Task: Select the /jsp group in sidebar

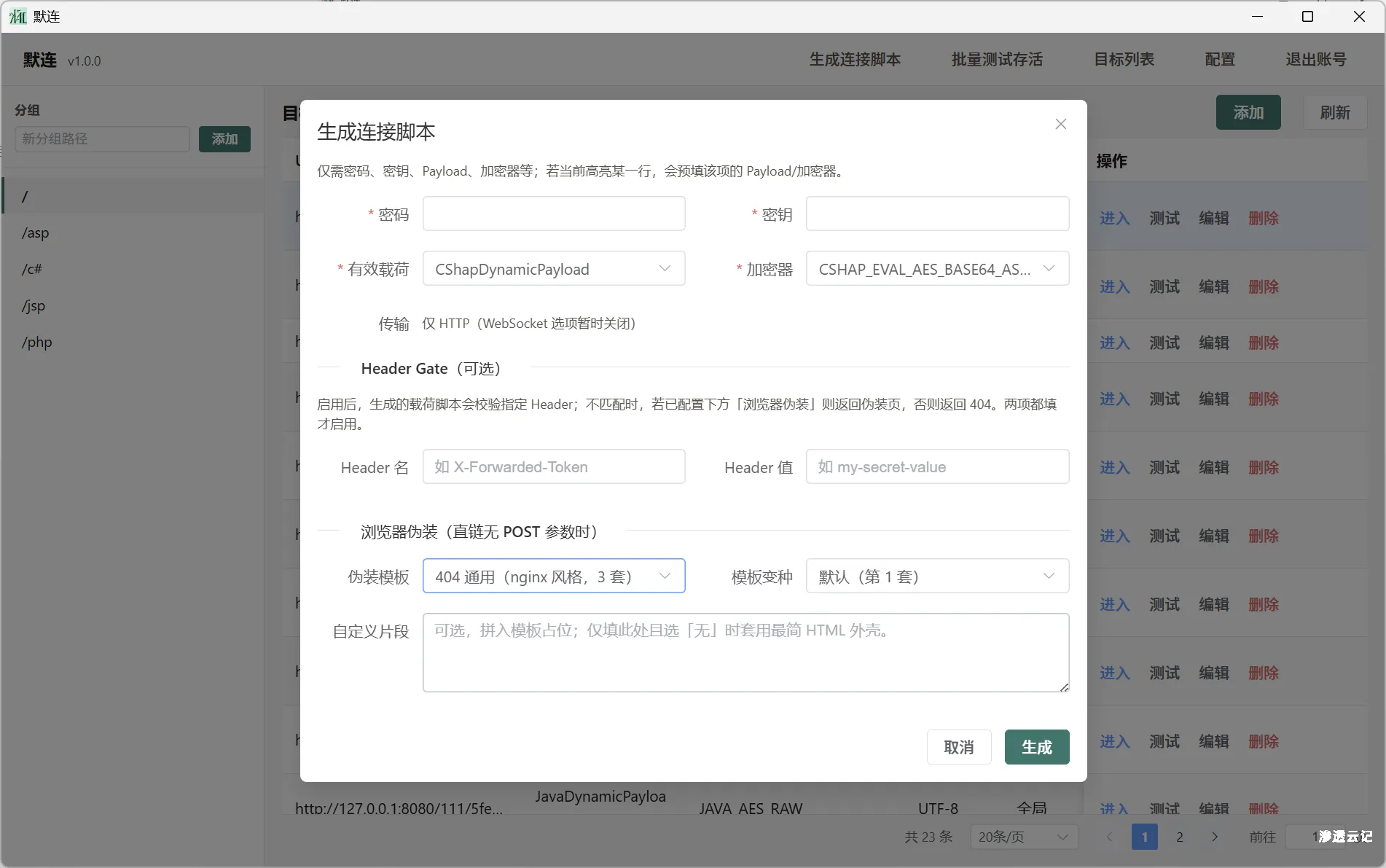Action: pyautogui.click(x=33, y=306)
